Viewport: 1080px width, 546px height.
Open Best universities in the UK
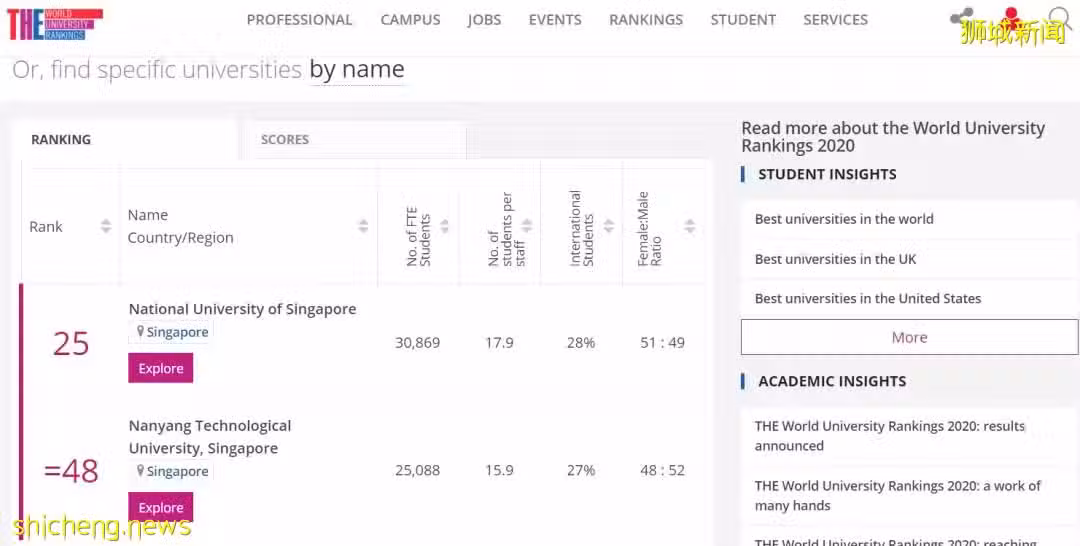835,259
